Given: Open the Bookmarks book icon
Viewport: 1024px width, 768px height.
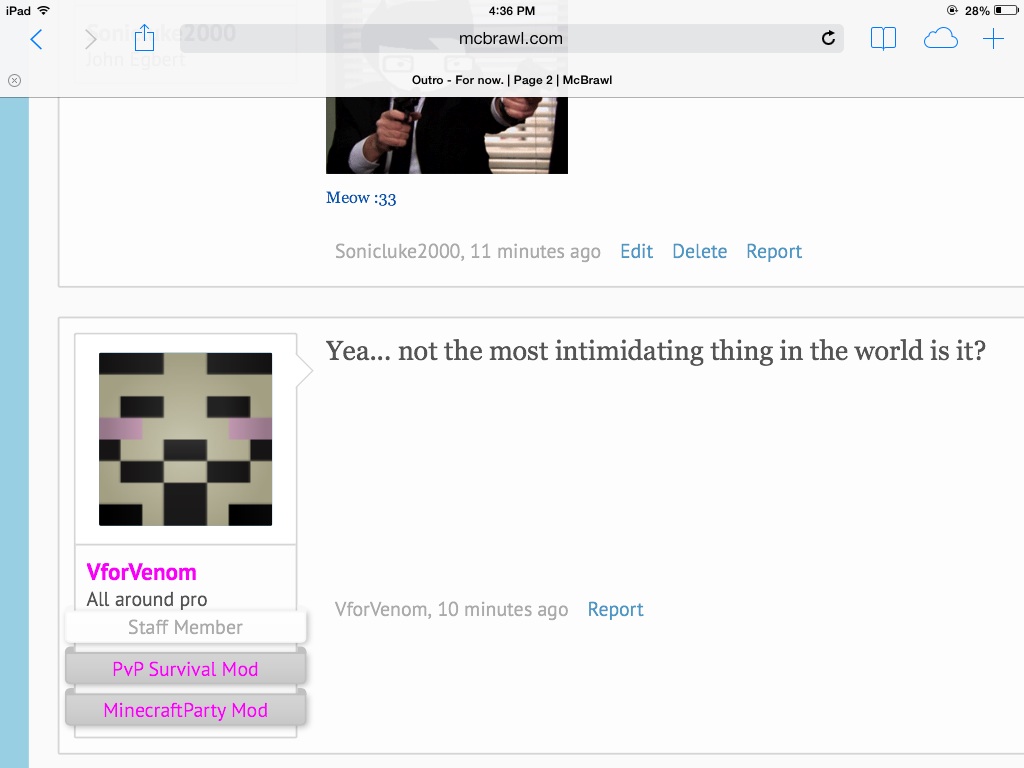Looking at the screenshot, I should 883,39.
